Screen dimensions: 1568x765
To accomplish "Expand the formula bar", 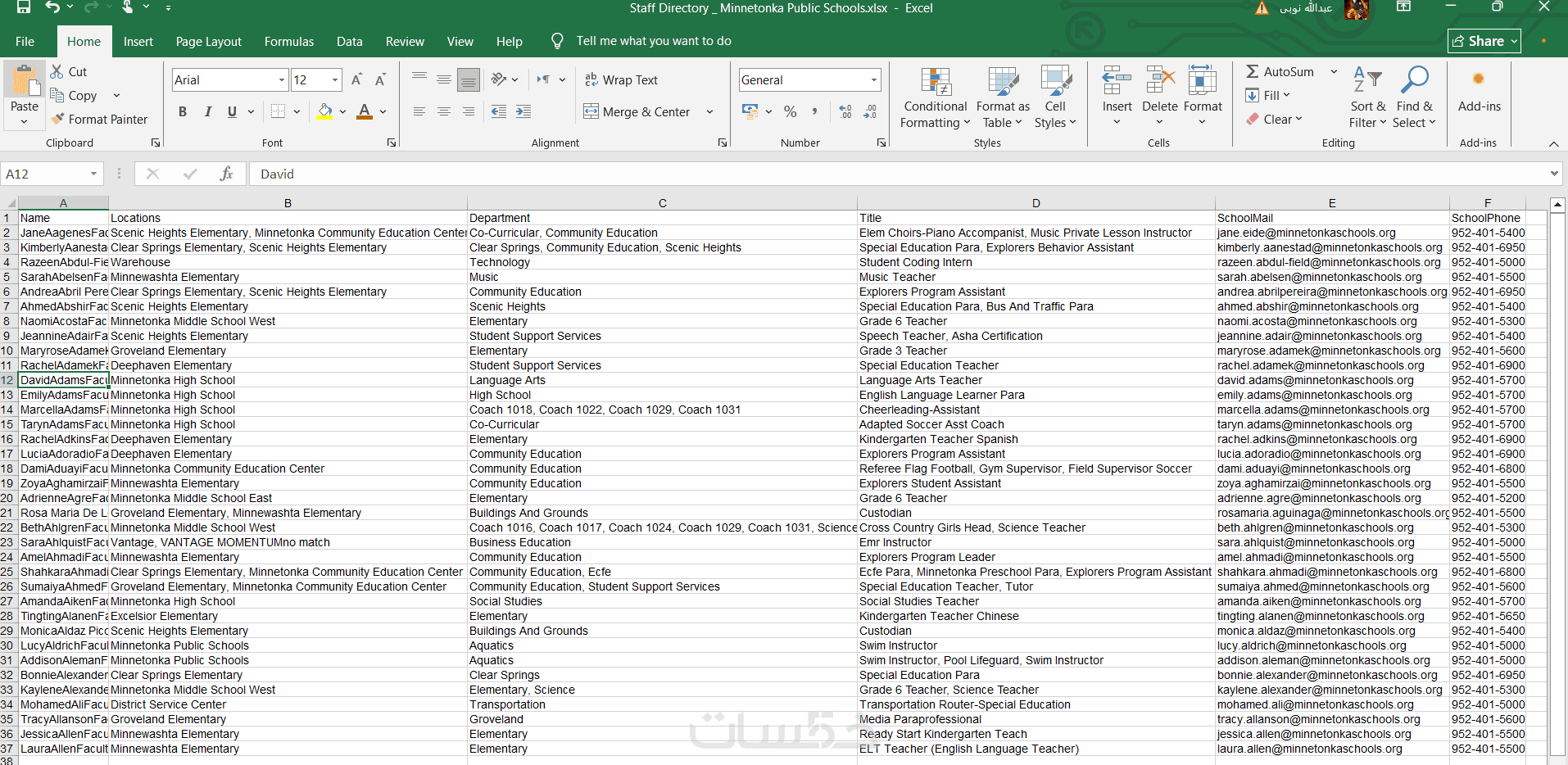I will pyautogui.click(x=1554, y=174).
